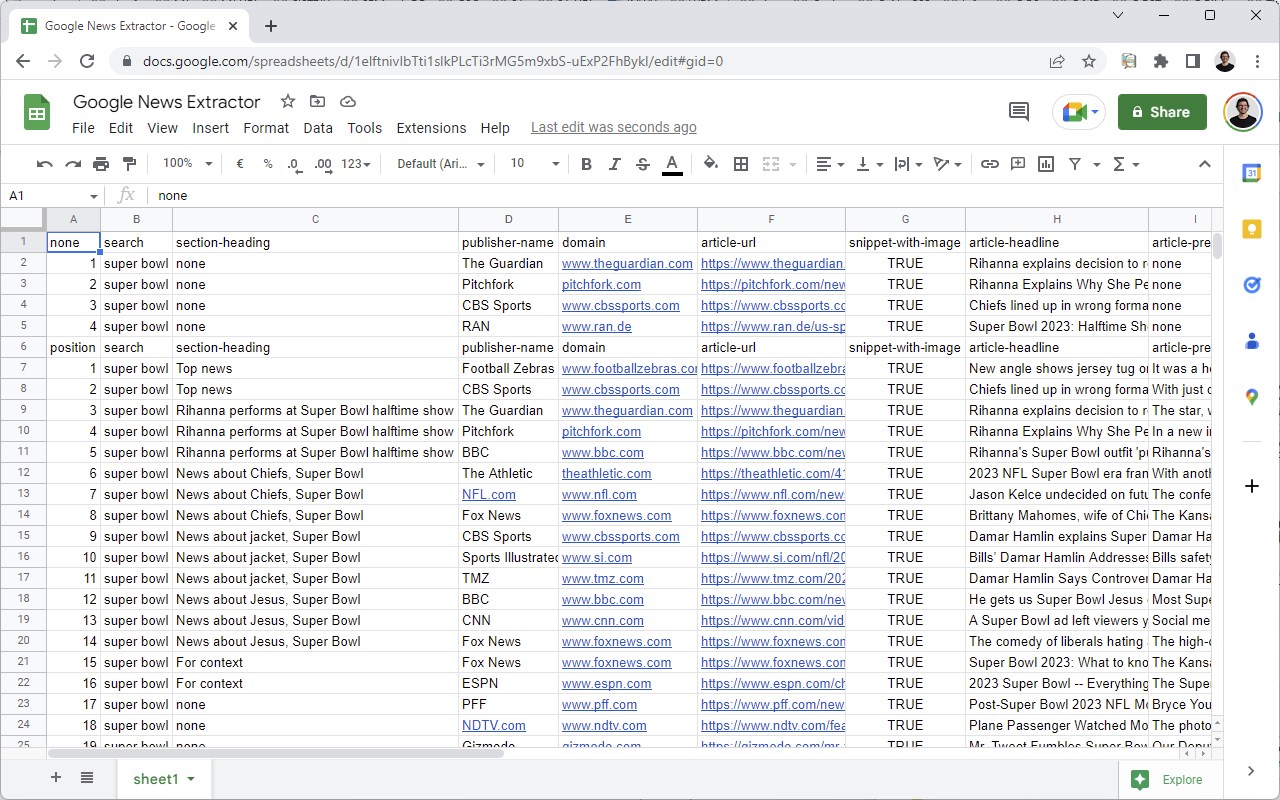Open the File menu
This screenshot has height=800, width=1280.
point(83,128)
